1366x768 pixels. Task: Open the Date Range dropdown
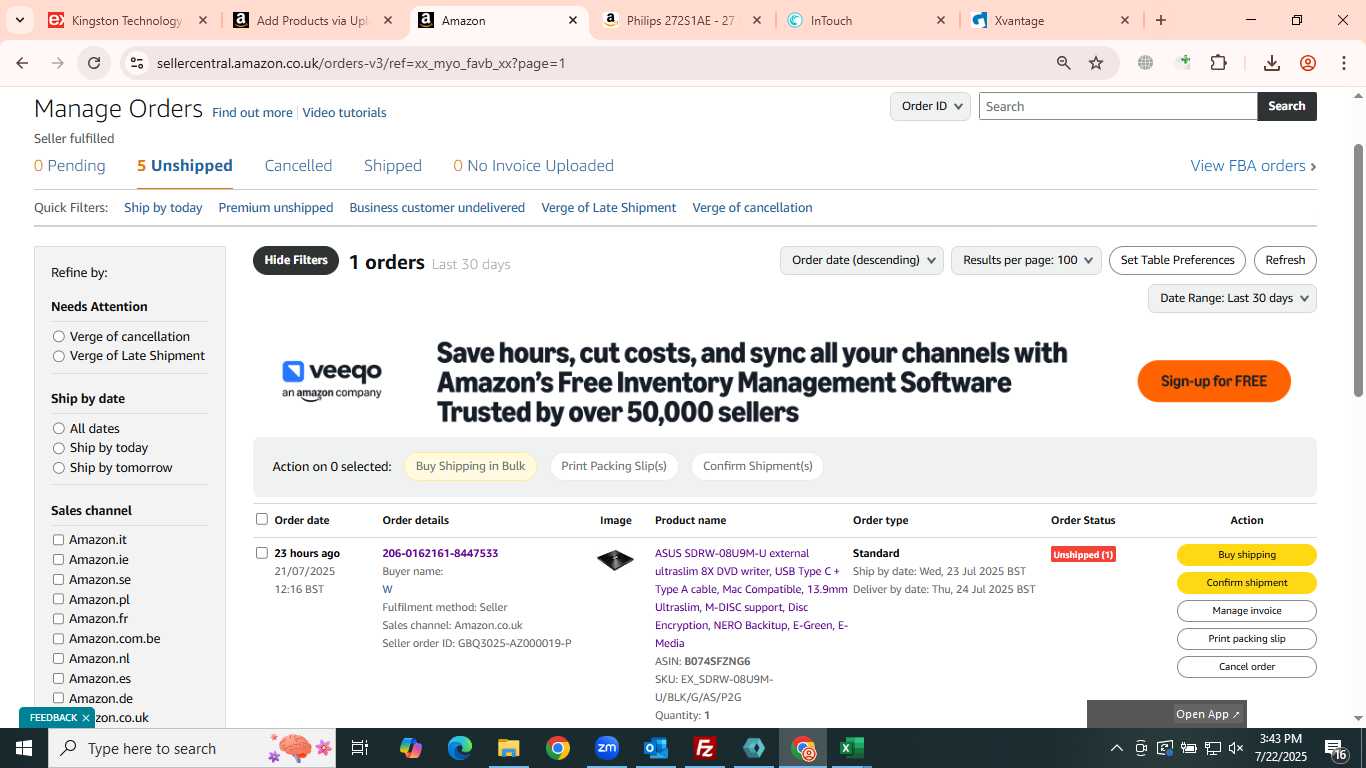pyautogui.click(x=1232, y=298)
